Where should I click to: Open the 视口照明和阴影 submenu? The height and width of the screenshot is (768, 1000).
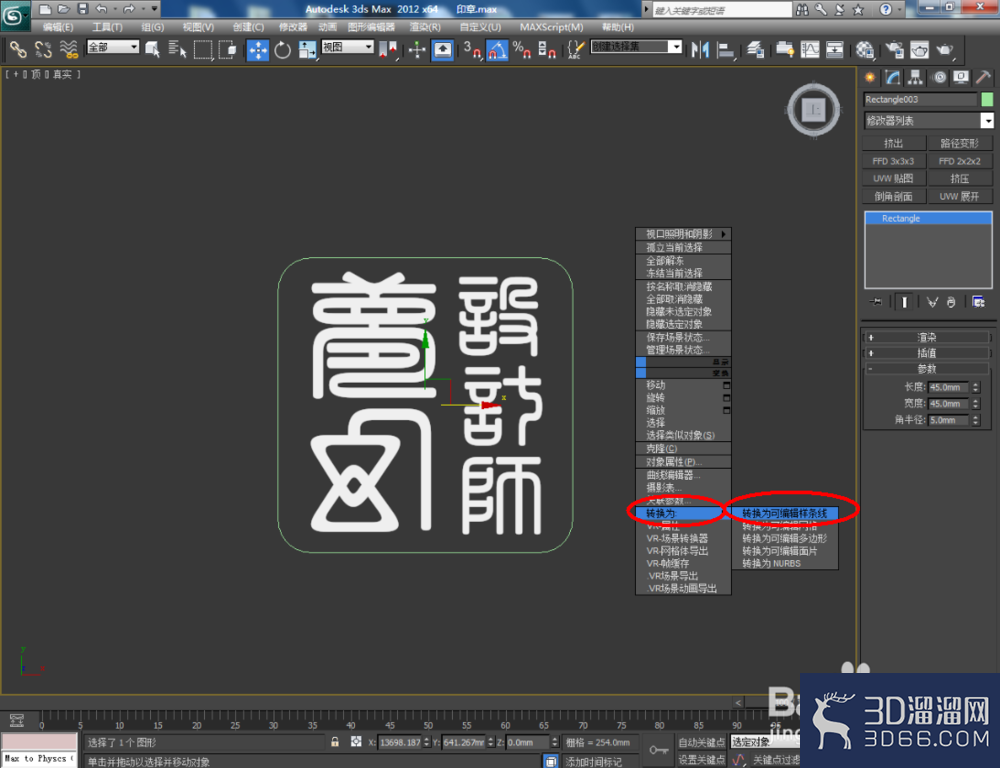[683, 234]
